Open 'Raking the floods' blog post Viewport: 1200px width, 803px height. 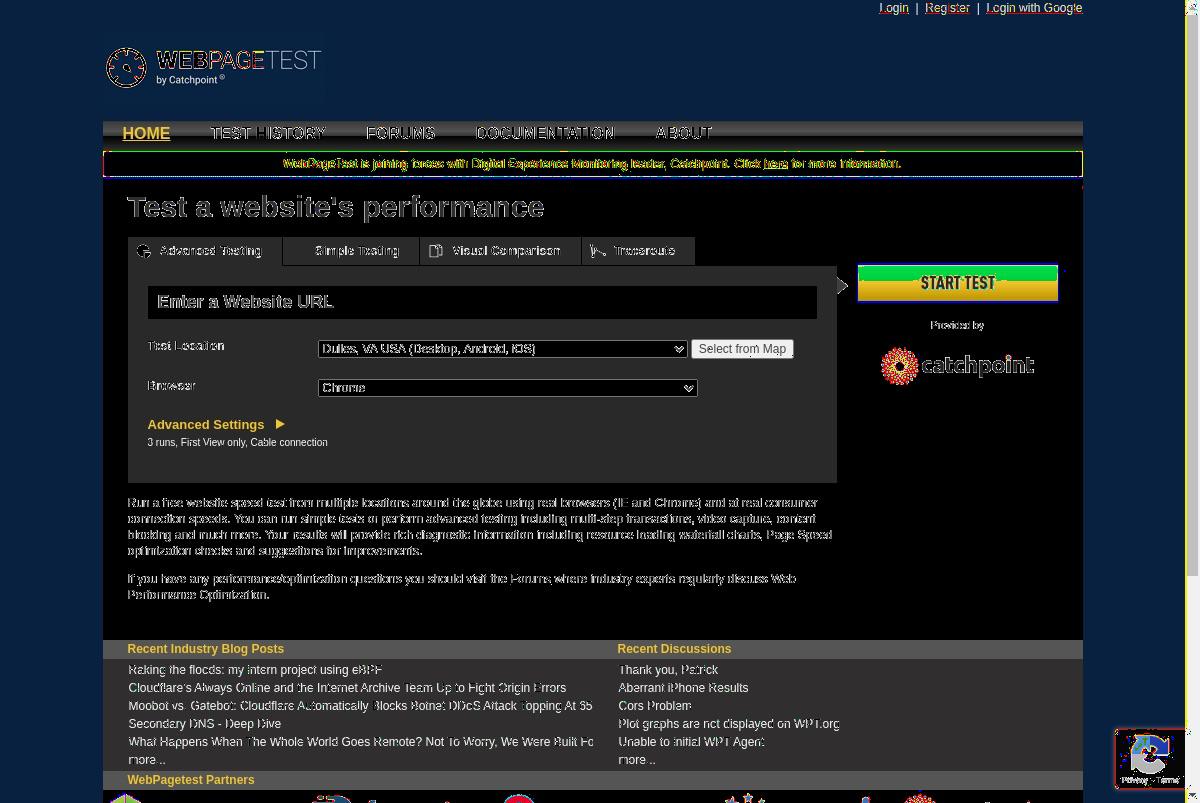(x=255, y=670)
